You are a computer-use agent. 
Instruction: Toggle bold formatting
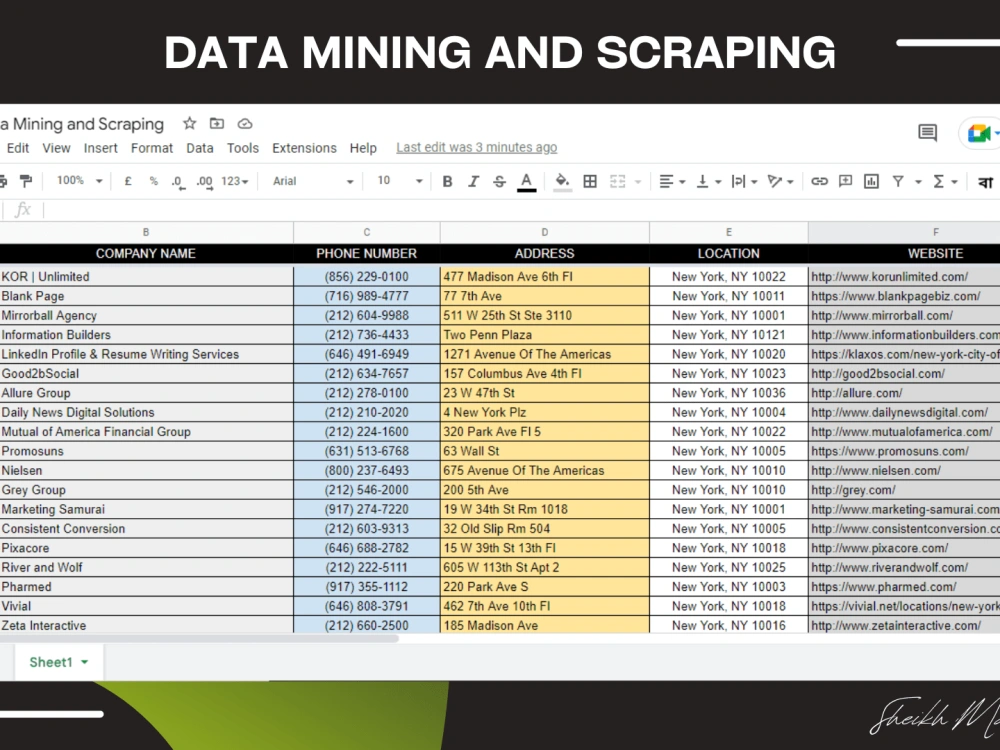click(x=447, y=181)
